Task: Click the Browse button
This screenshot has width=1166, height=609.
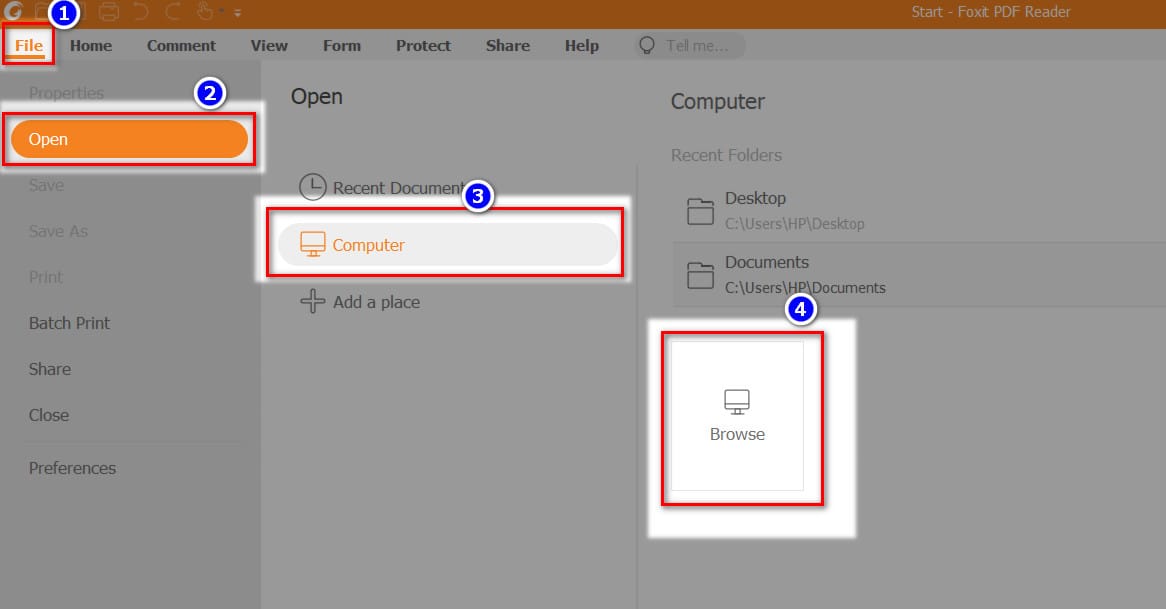Action: (737, 416)
